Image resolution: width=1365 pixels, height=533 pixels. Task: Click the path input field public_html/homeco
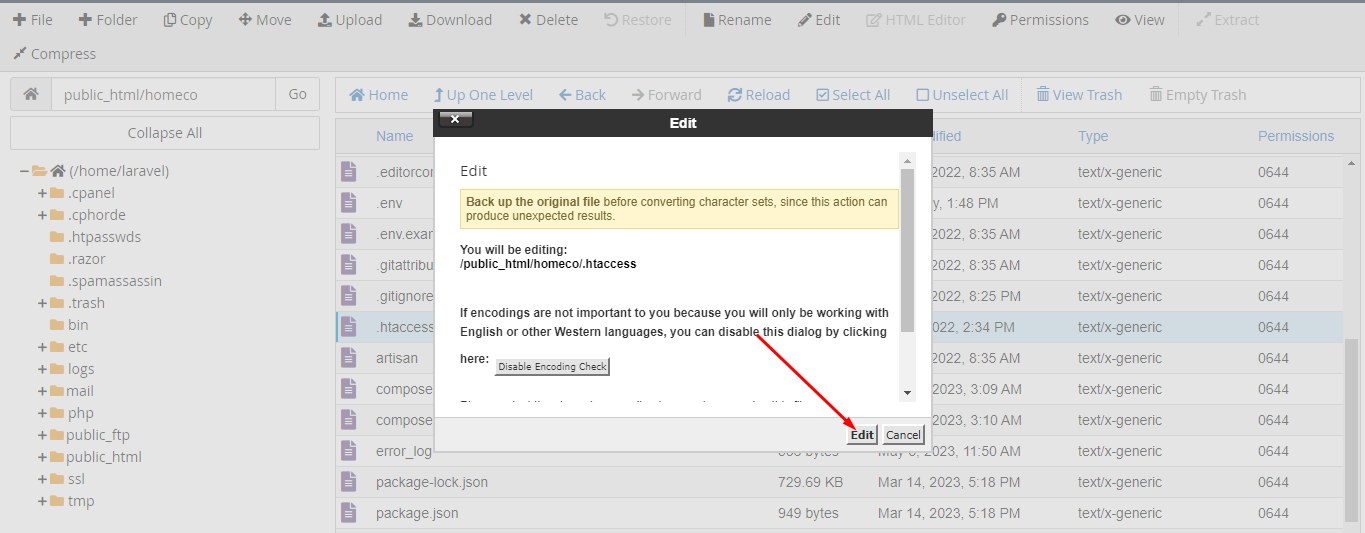pos(163,95)
